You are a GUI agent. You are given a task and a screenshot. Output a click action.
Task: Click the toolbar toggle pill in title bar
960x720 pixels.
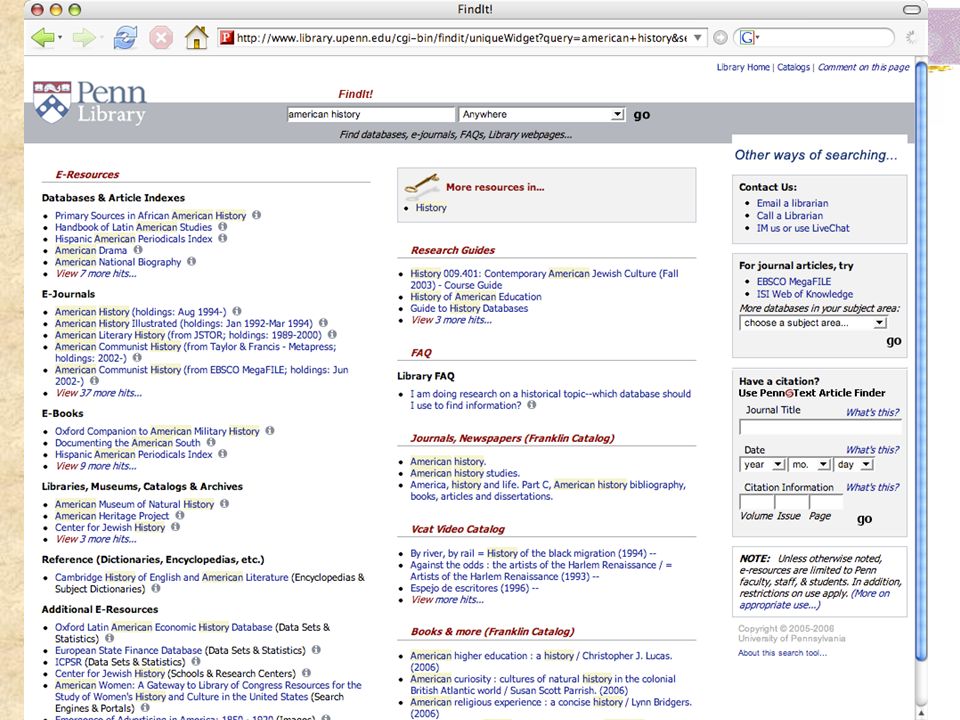pos(912,10)
